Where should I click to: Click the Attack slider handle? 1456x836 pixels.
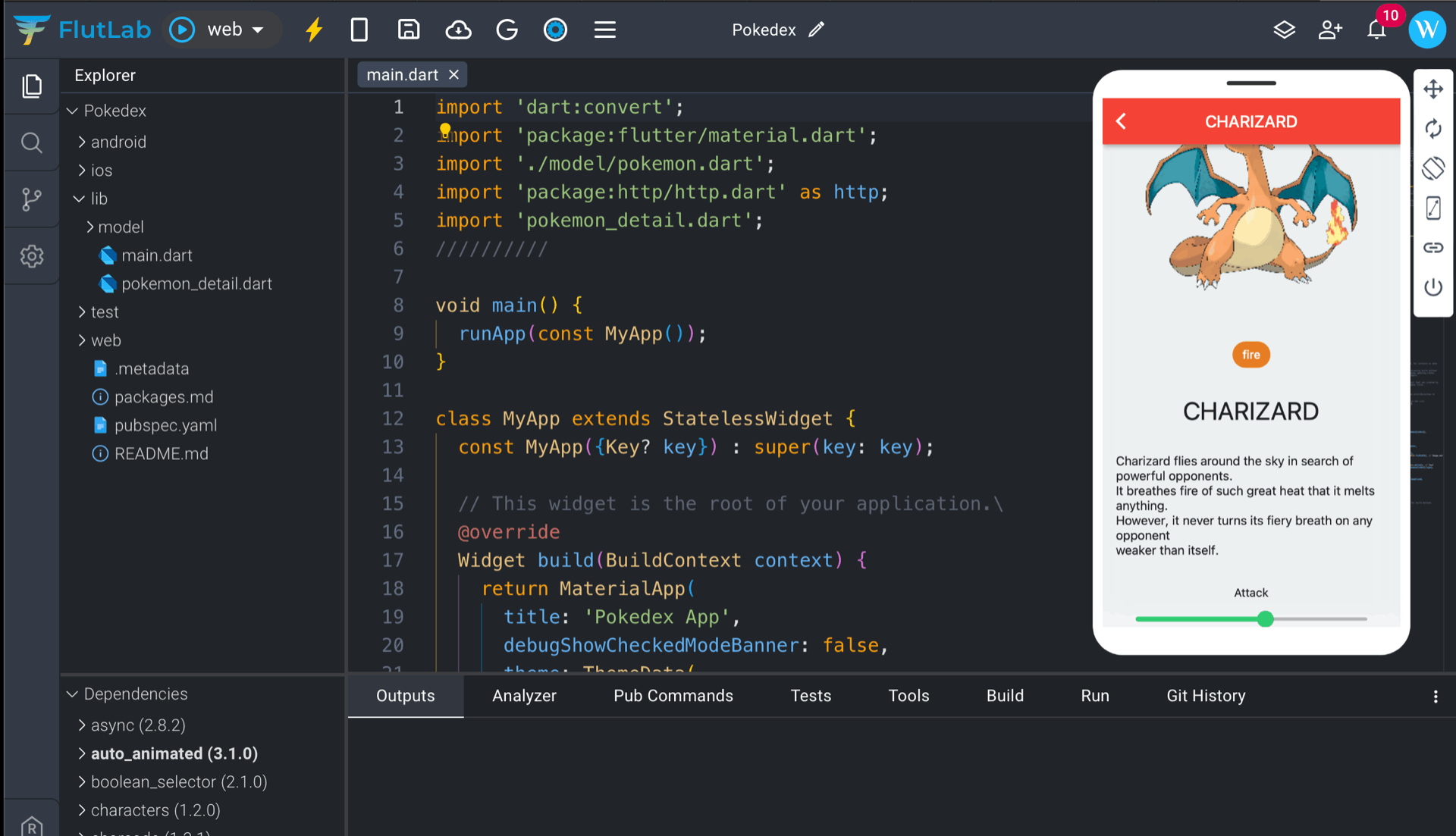pyautogui.click(x=1265, y=619)
